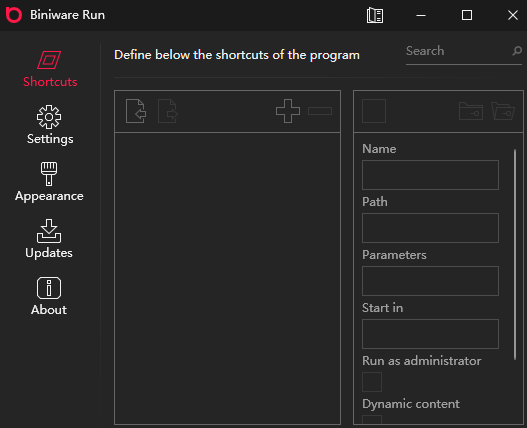Remove shortcut using the minus icon
The image size is (527, 428).
point(320,111)
